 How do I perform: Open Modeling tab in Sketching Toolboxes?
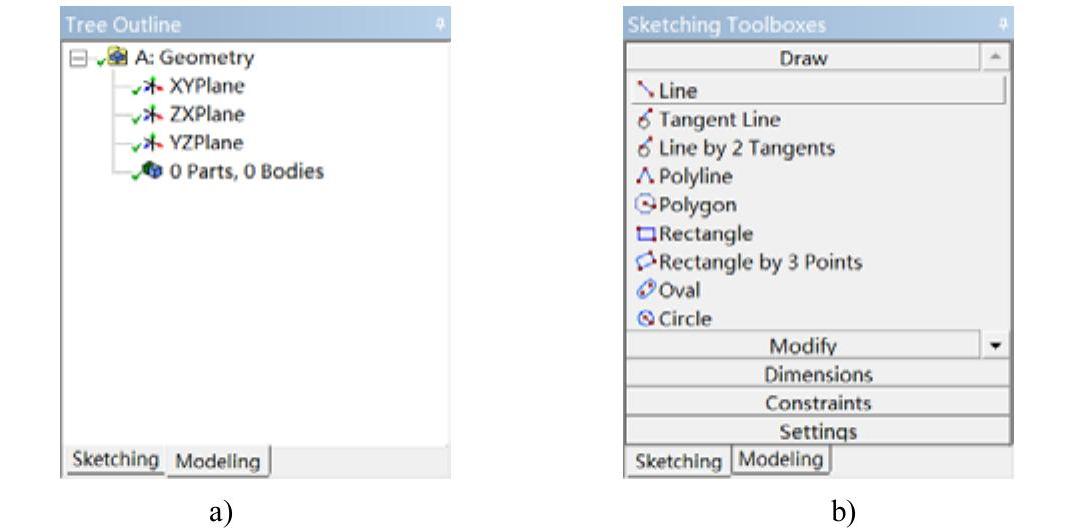781,459
